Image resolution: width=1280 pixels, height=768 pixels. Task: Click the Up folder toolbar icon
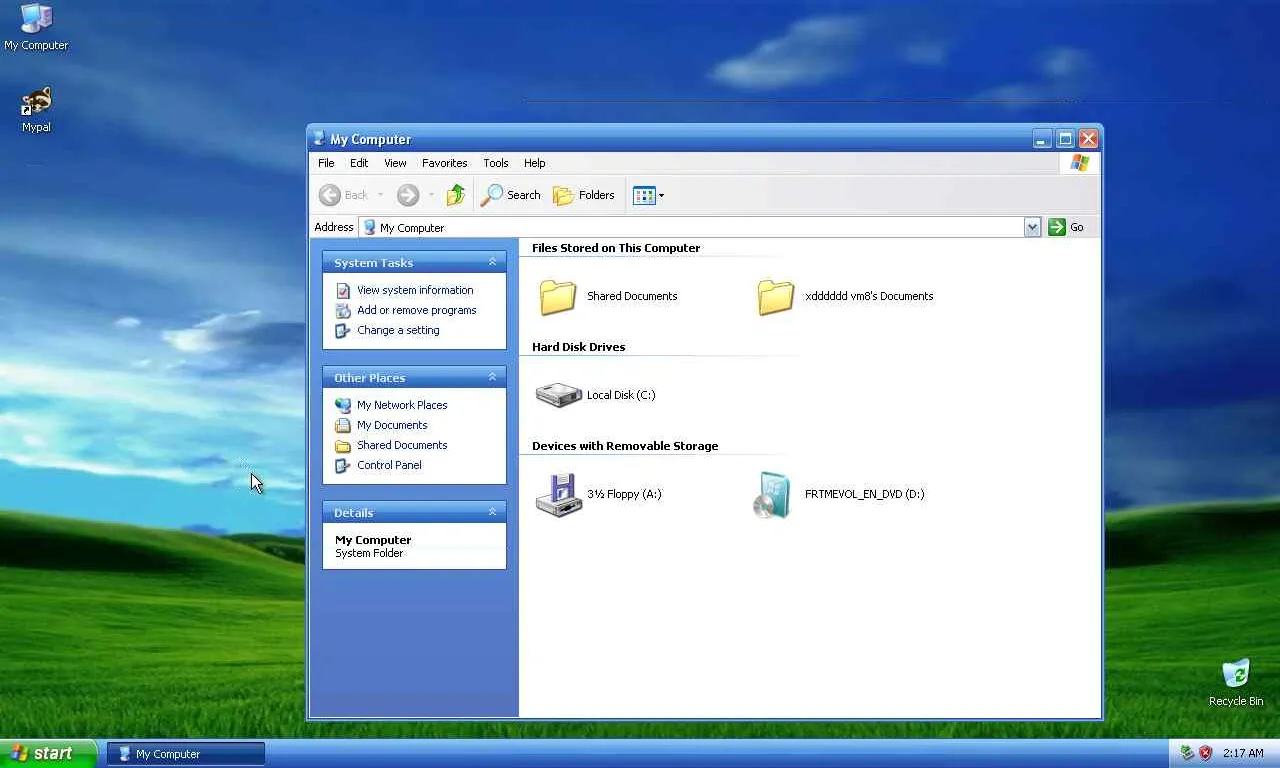[x=456, y=195]
